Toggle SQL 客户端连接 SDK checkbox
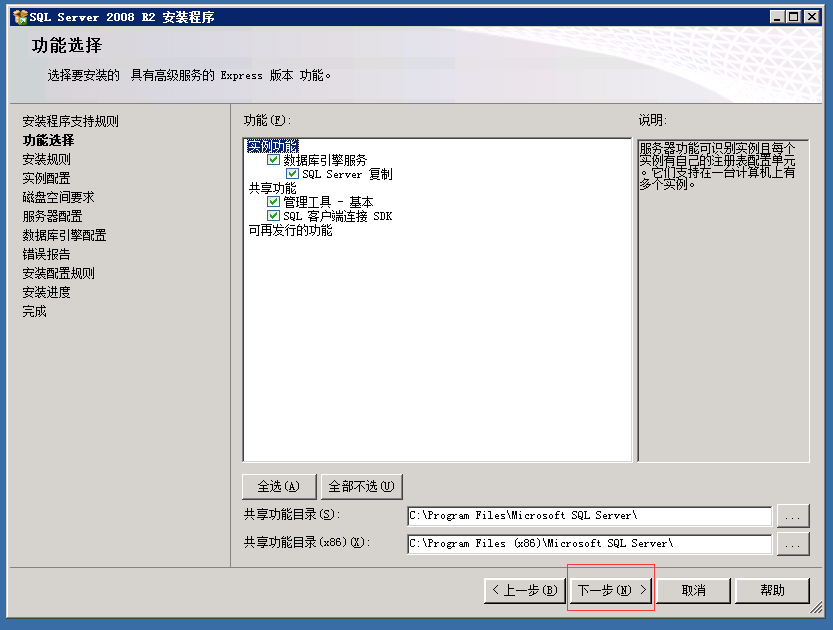Screen dimensions: 833x630 (x=273, y=216)
